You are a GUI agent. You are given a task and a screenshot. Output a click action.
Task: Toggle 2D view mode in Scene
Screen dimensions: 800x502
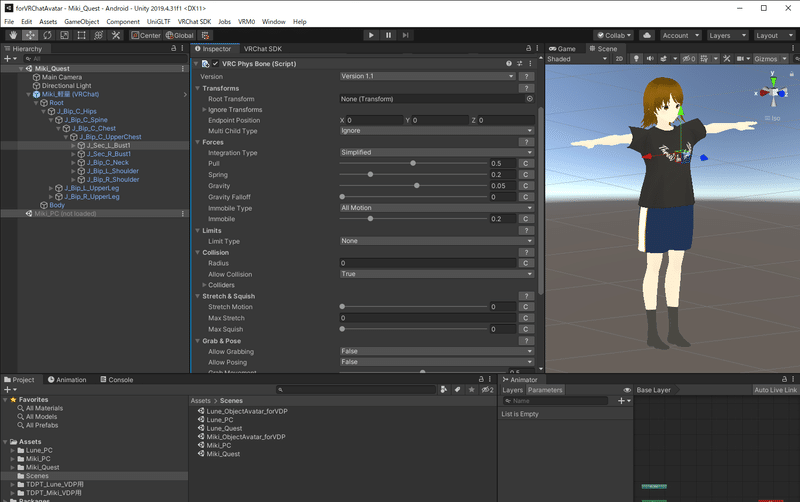(x=619, y=59)
